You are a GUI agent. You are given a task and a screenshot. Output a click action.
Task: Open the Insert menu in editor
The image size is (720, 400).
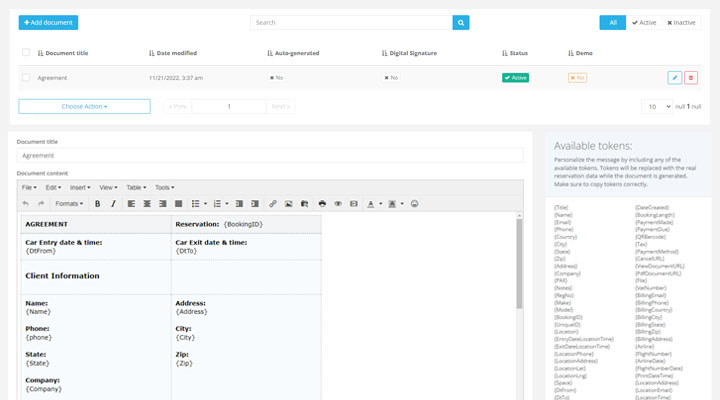pos(80,187)
